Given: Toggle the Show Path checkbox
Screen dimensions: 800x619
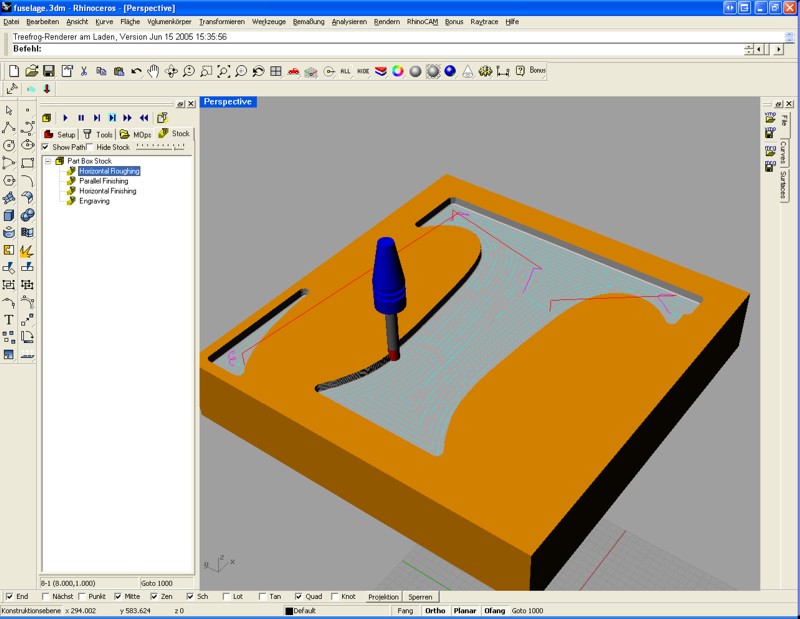Looking at the screenshot, I should (x=46, y=147).
